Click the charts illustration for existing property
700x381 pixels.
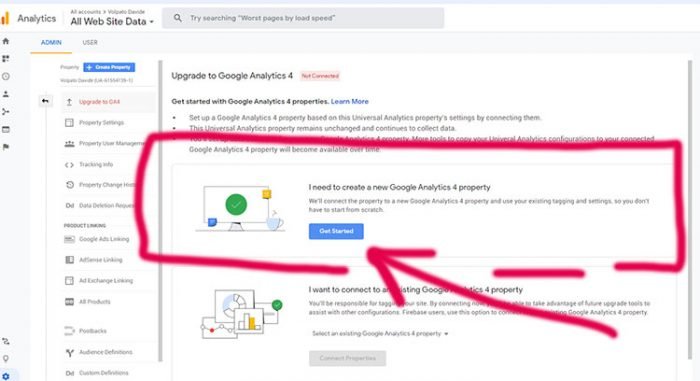[x=242, y=314]
